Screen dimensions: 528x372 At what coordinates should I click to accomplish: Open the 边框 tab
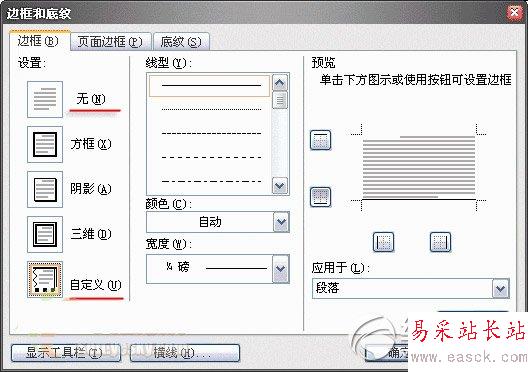click(39, 41)
